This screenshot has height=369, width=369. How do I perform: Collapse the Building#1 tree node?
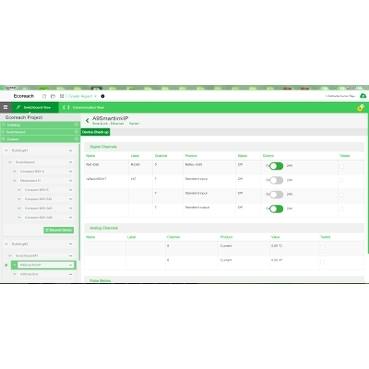(x=6, y=151)
